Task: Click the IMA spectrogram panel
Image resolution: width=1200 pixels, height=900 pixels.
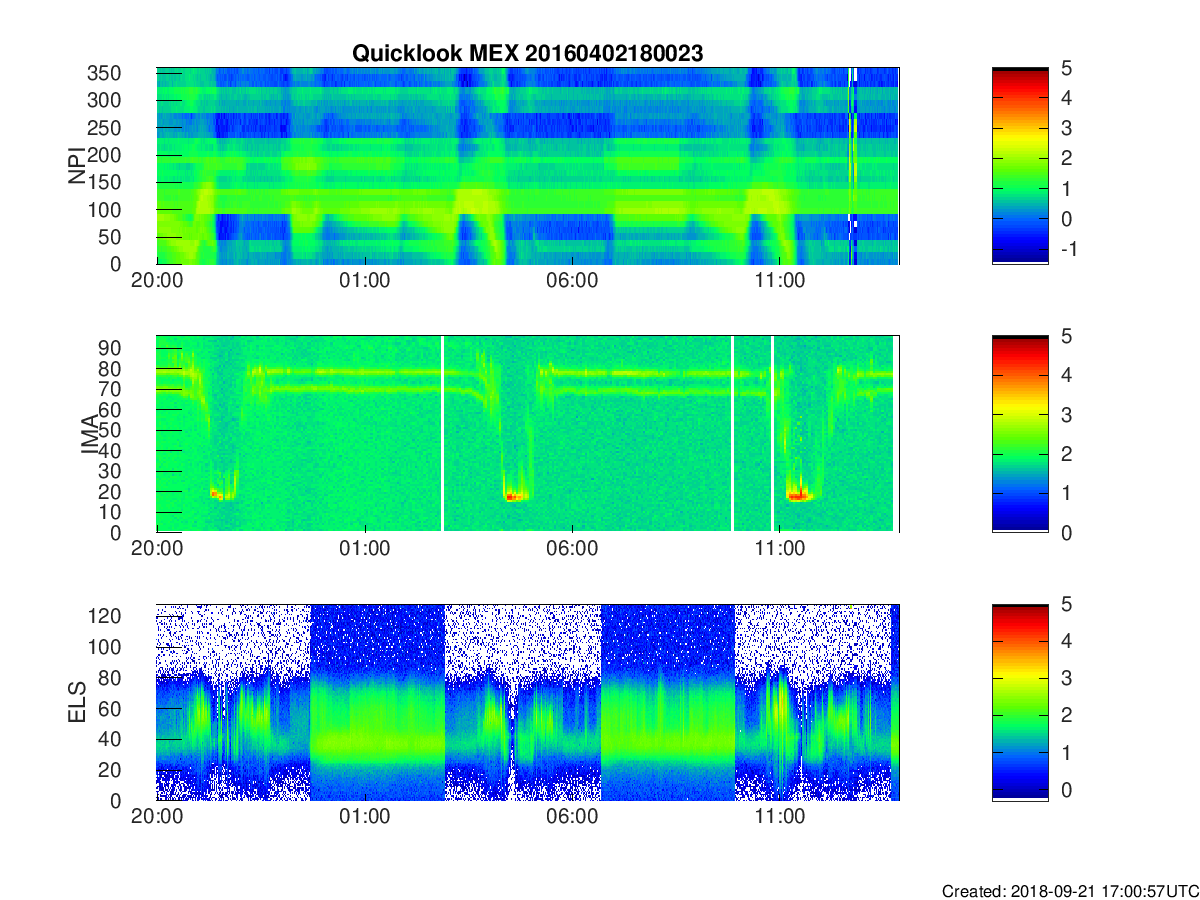Action: tap(528, 434)
